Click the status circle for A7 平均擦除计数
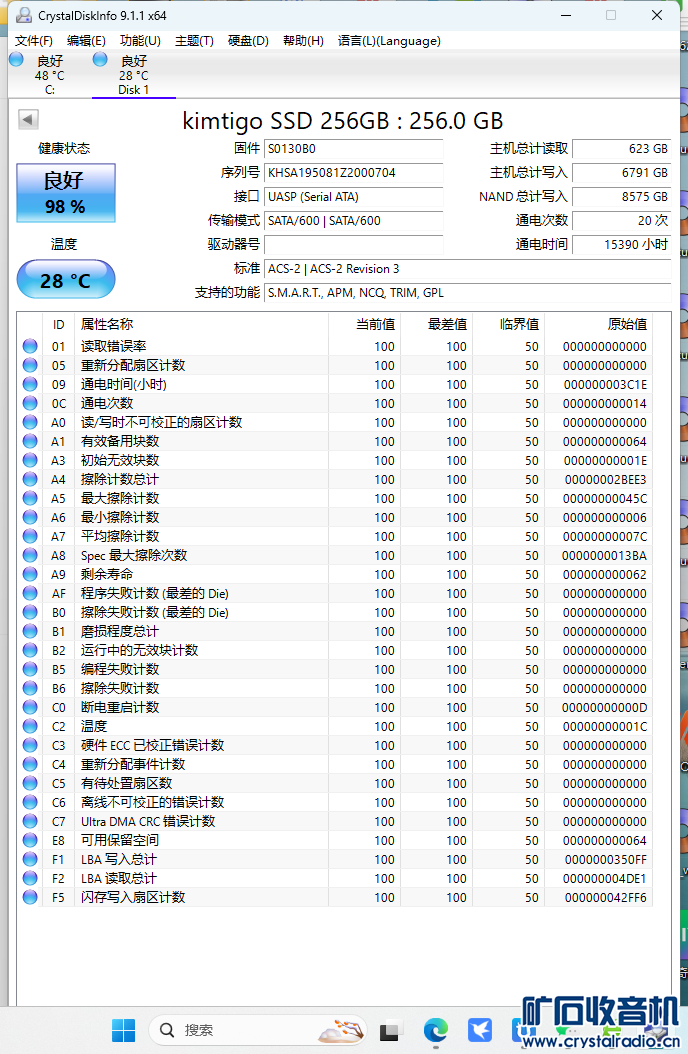Screen dimensions: 688x1054 click(30, 536)
